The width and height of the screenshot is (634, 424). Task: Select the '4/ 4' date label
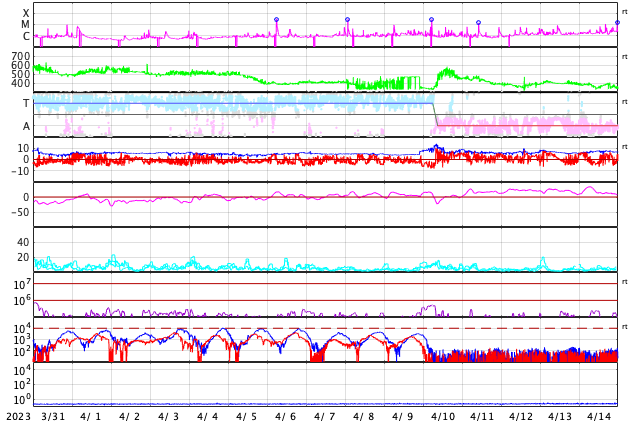(x=207, y=416)
